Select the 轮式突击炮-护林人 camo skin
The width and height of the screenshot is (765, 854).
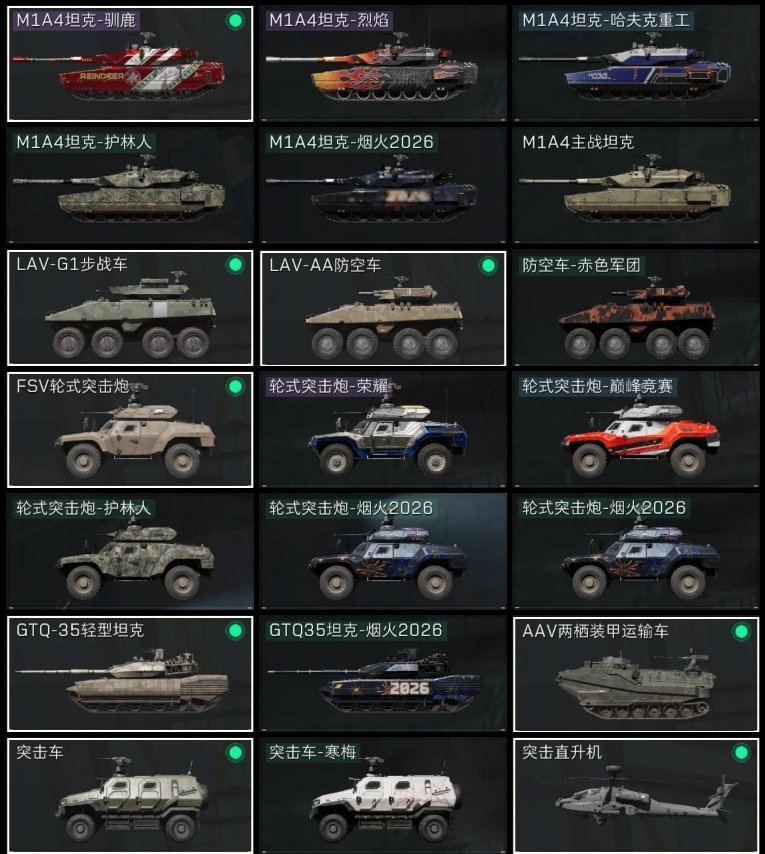pyautogui.click(x=130, y=552)
